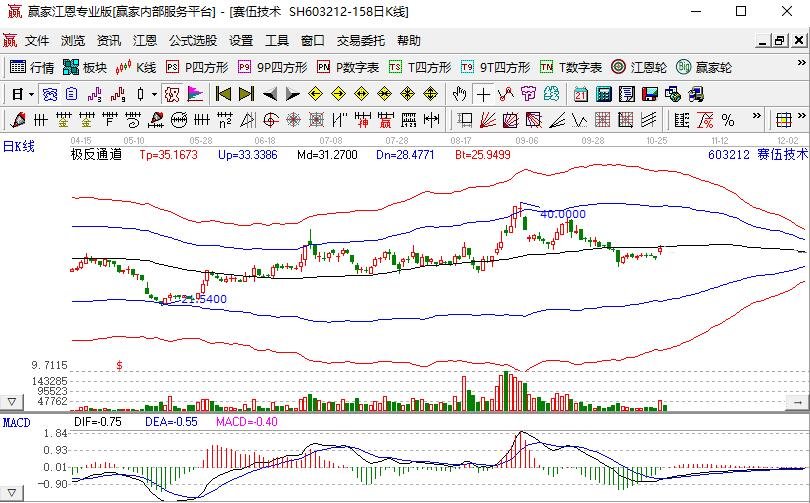
Task: Open the P数字表 tool
Action: 348,68
